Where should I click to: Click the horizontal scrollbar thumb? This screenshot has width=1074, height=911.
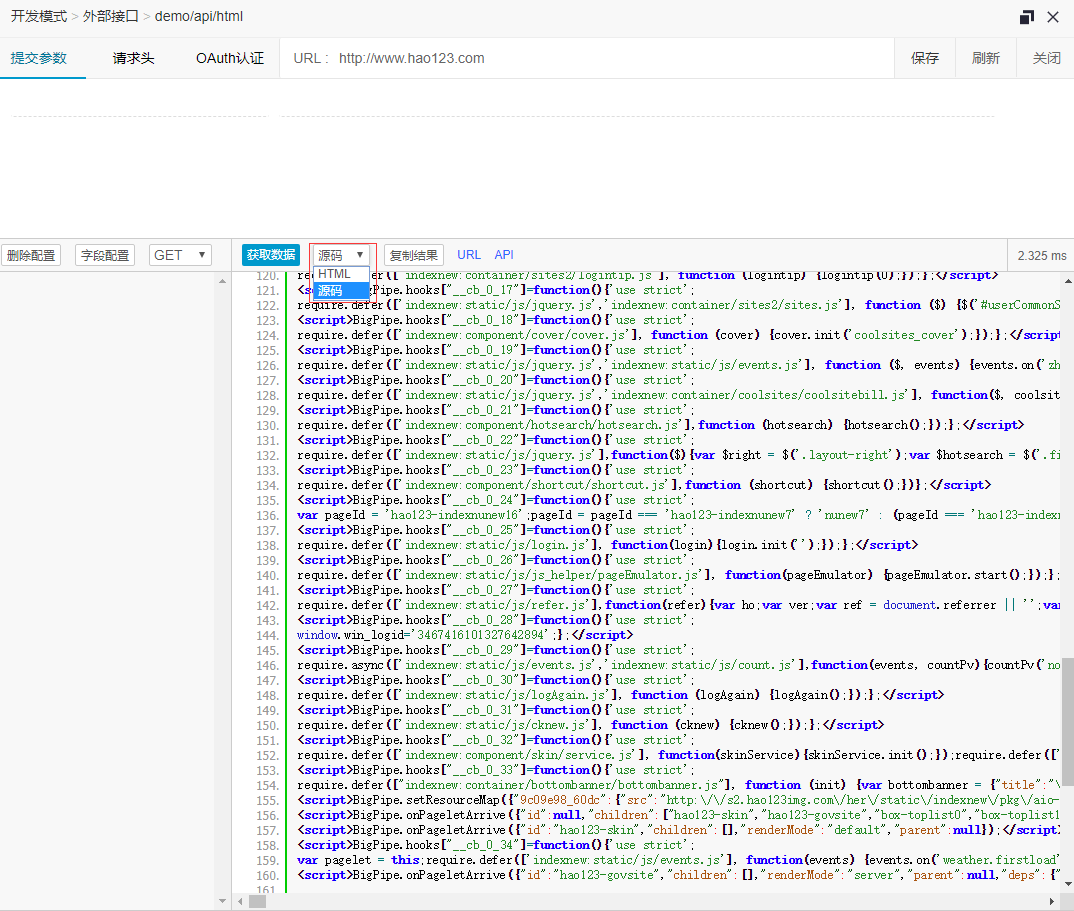point(257,901)
